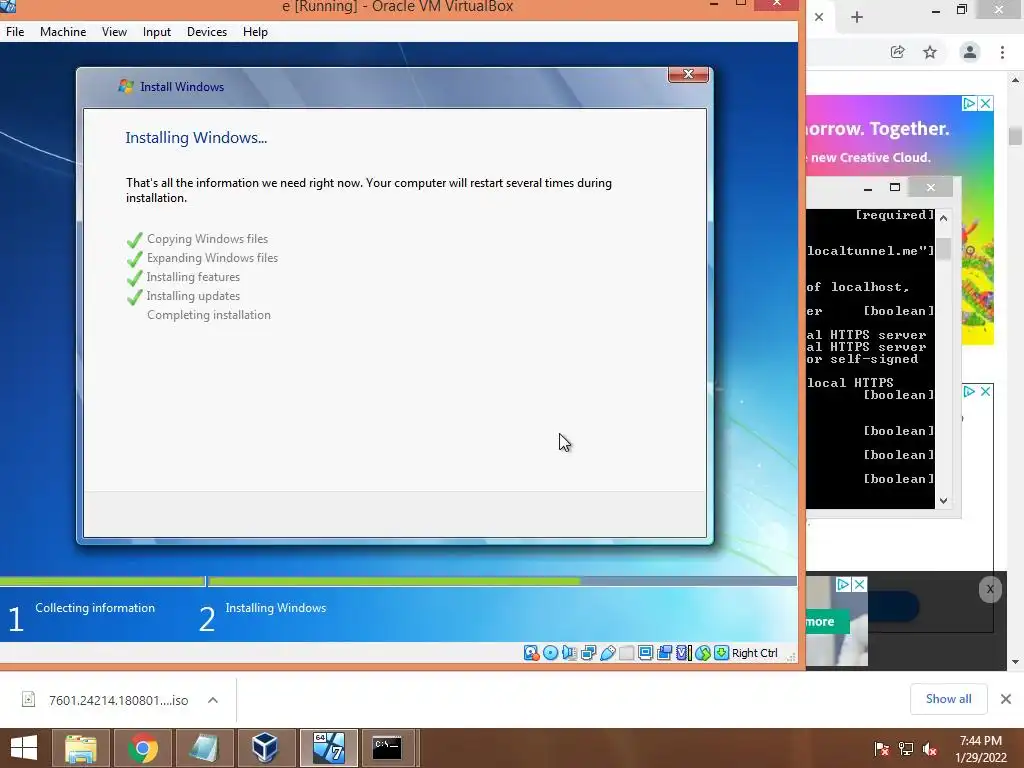Open the audio status icon menu
1024x768 pixels.
coord(569,653)
